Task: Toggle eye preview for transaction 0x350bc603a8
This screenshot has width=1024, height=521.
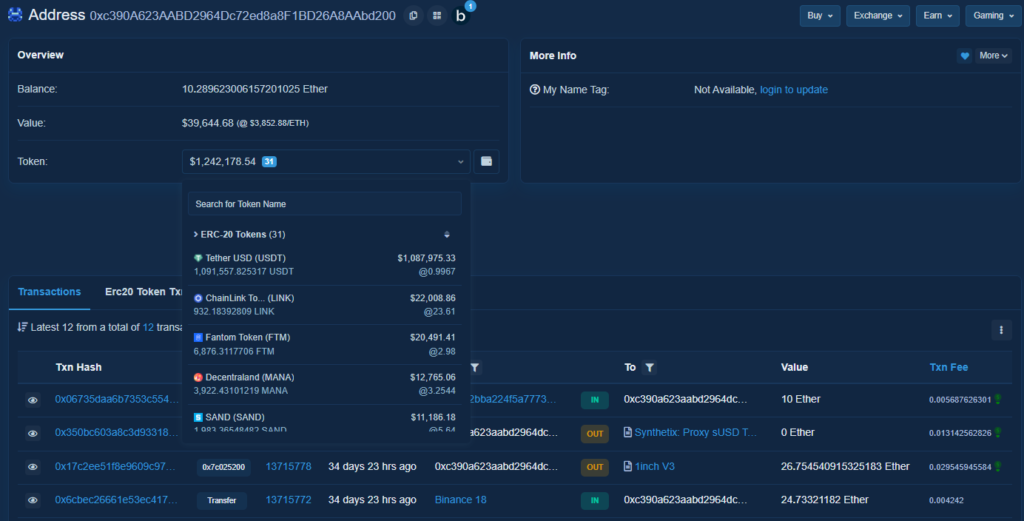Action: 33,433
